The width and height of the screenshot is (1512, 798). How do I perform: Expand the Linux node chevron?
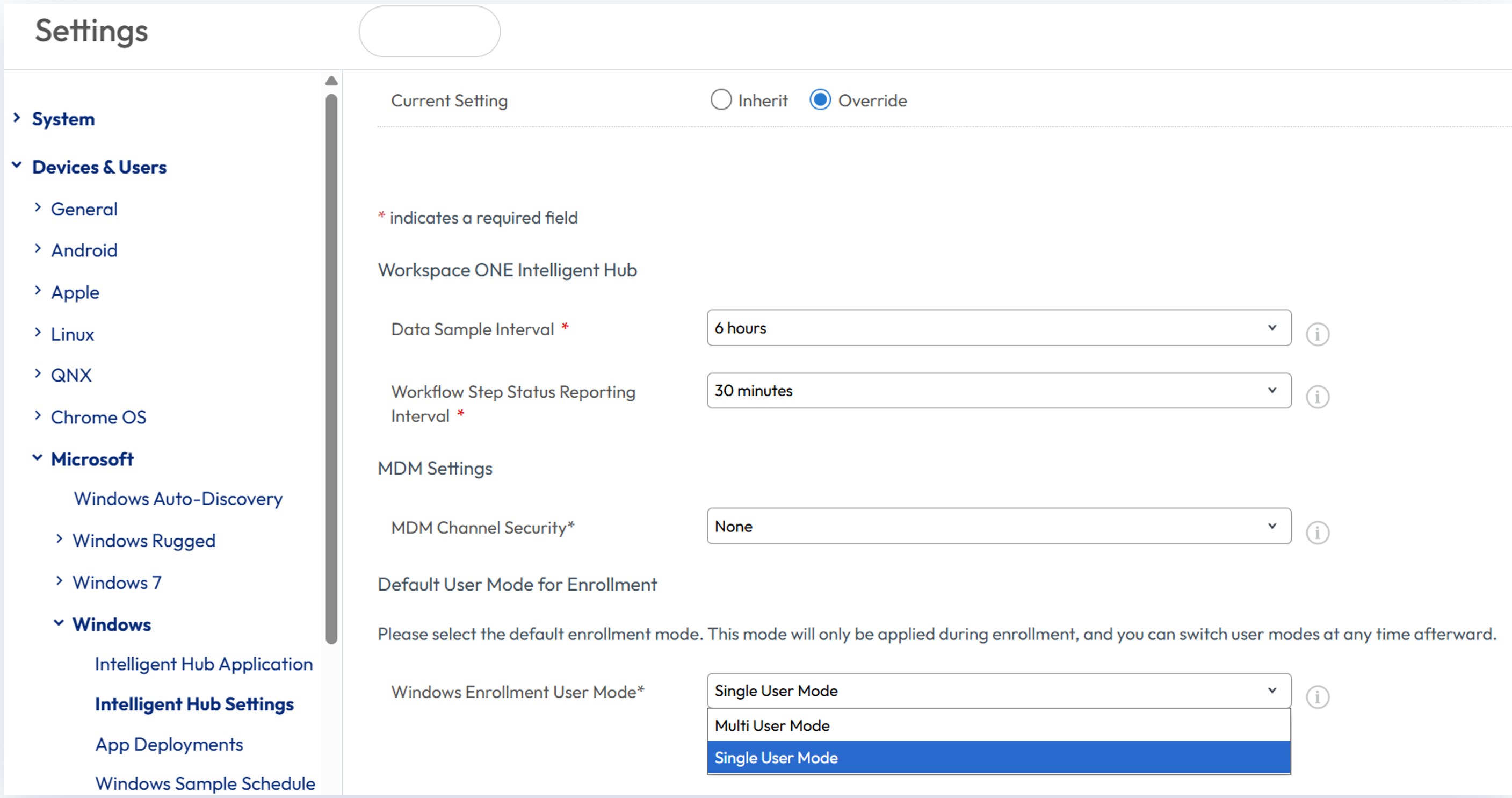click(x=38, y=333)
